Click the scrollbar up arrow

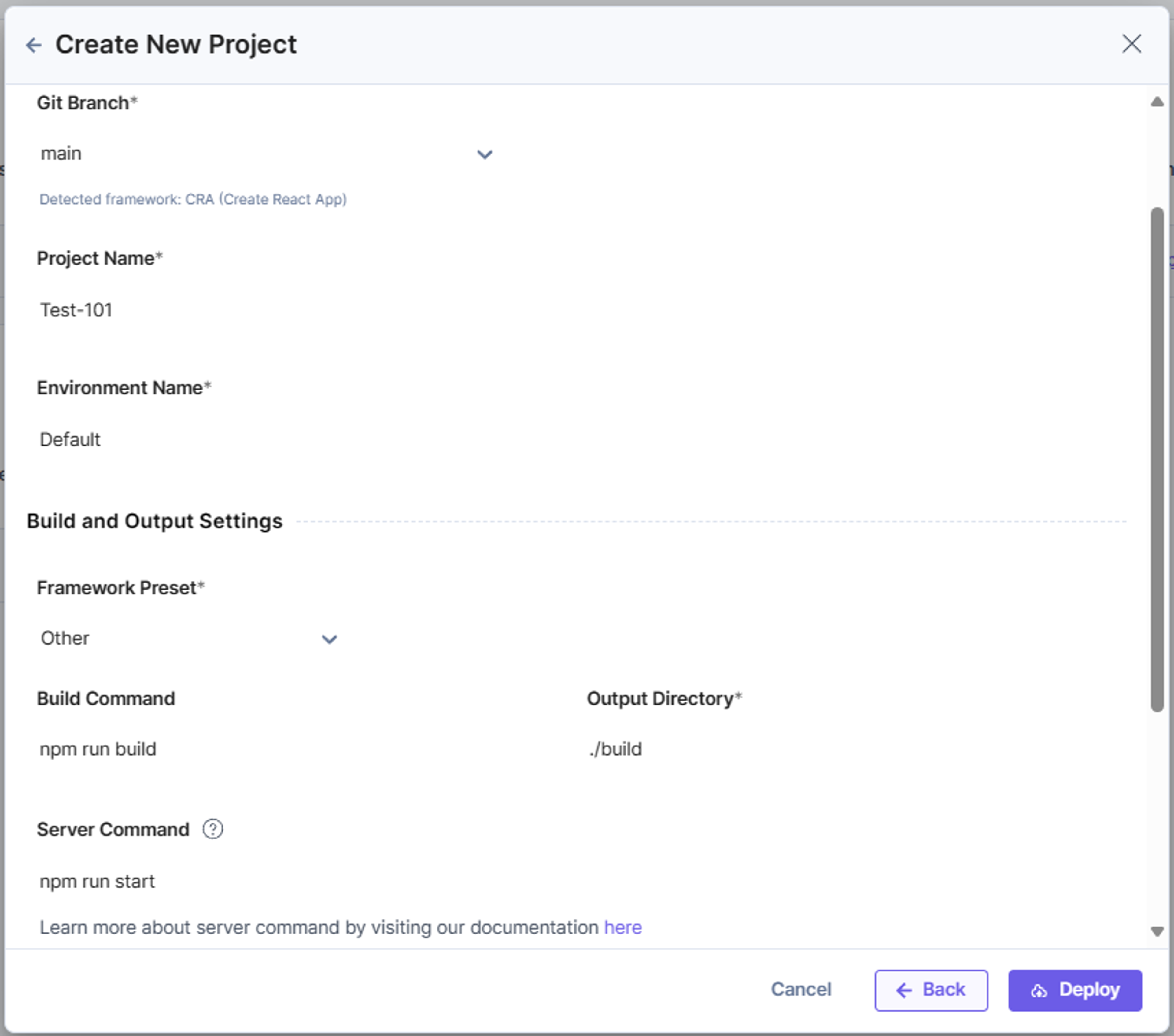tap(1157, 102)
